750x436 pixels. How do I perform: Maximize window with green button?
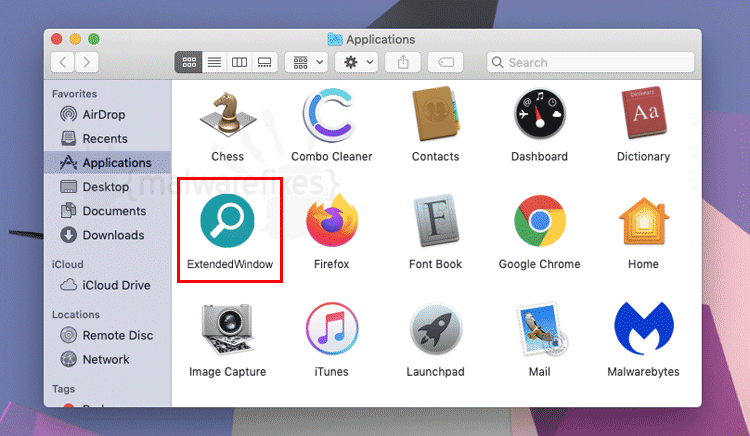pyautogui.click(x=94, y=39)
